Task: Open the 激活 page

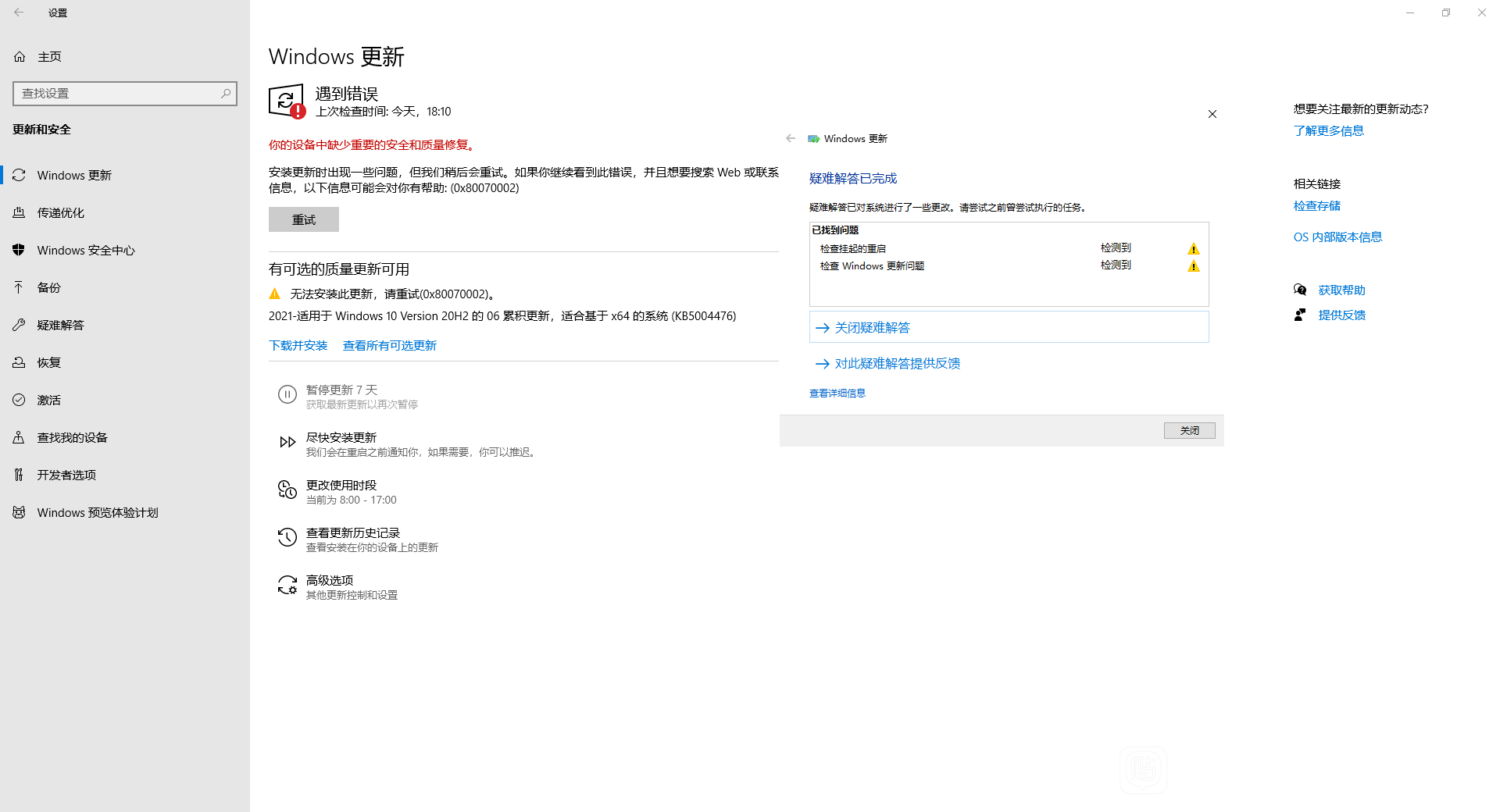Action: tap(48, 400)
